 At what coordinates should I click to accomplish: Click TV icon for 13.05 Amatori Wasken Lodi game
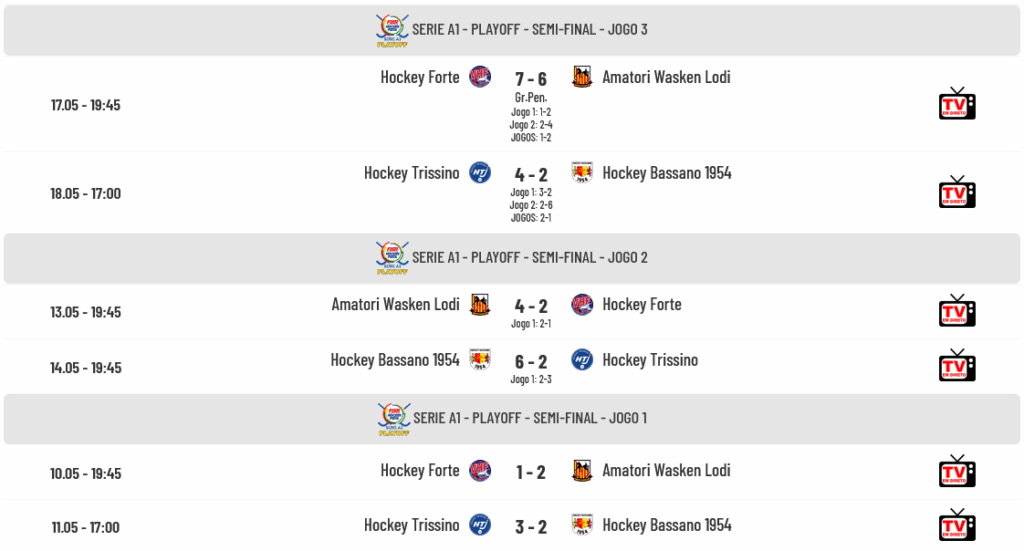coord(957,311)
